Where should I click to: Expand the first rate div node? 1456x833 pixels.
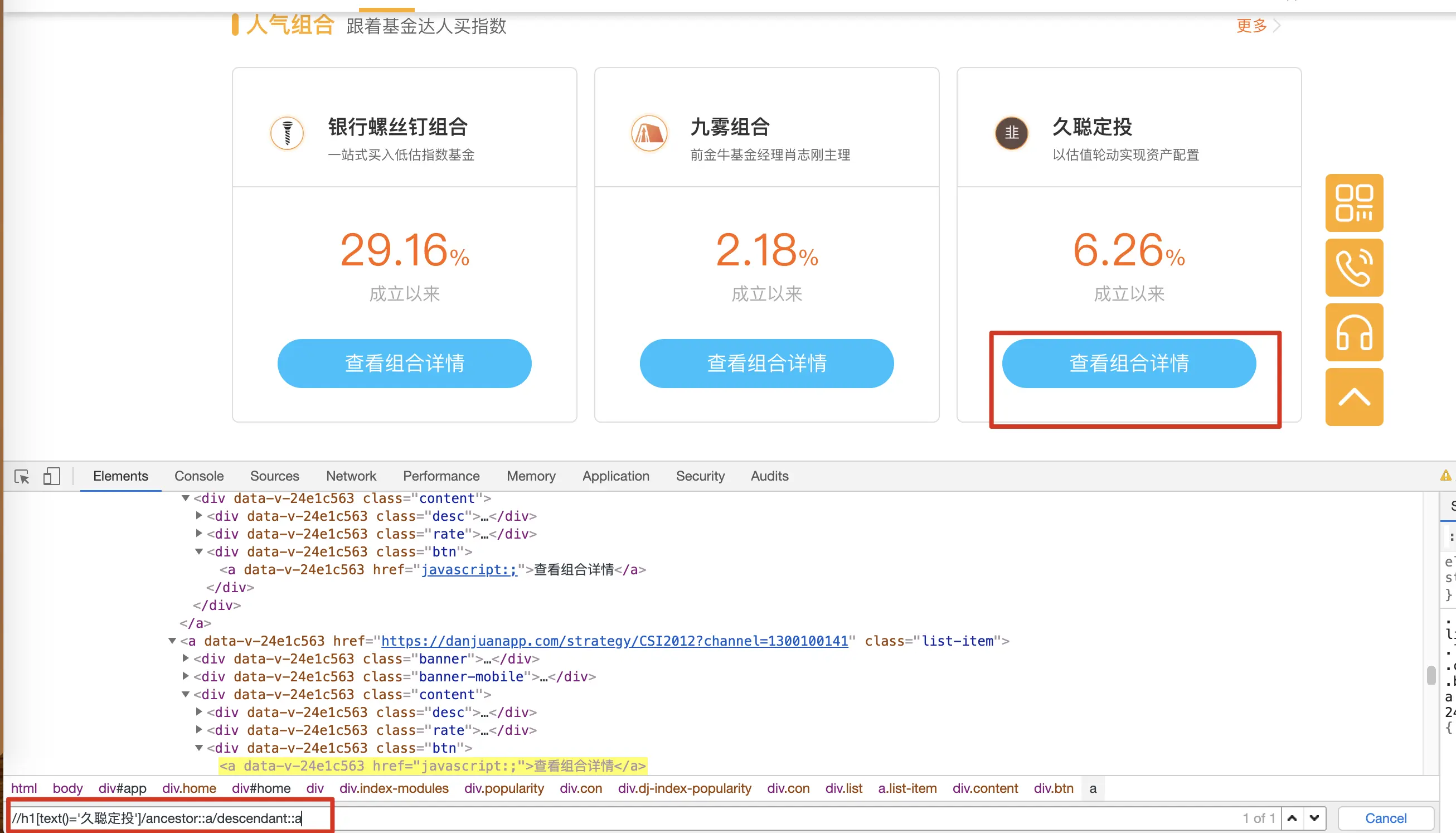tap(199, 533)
